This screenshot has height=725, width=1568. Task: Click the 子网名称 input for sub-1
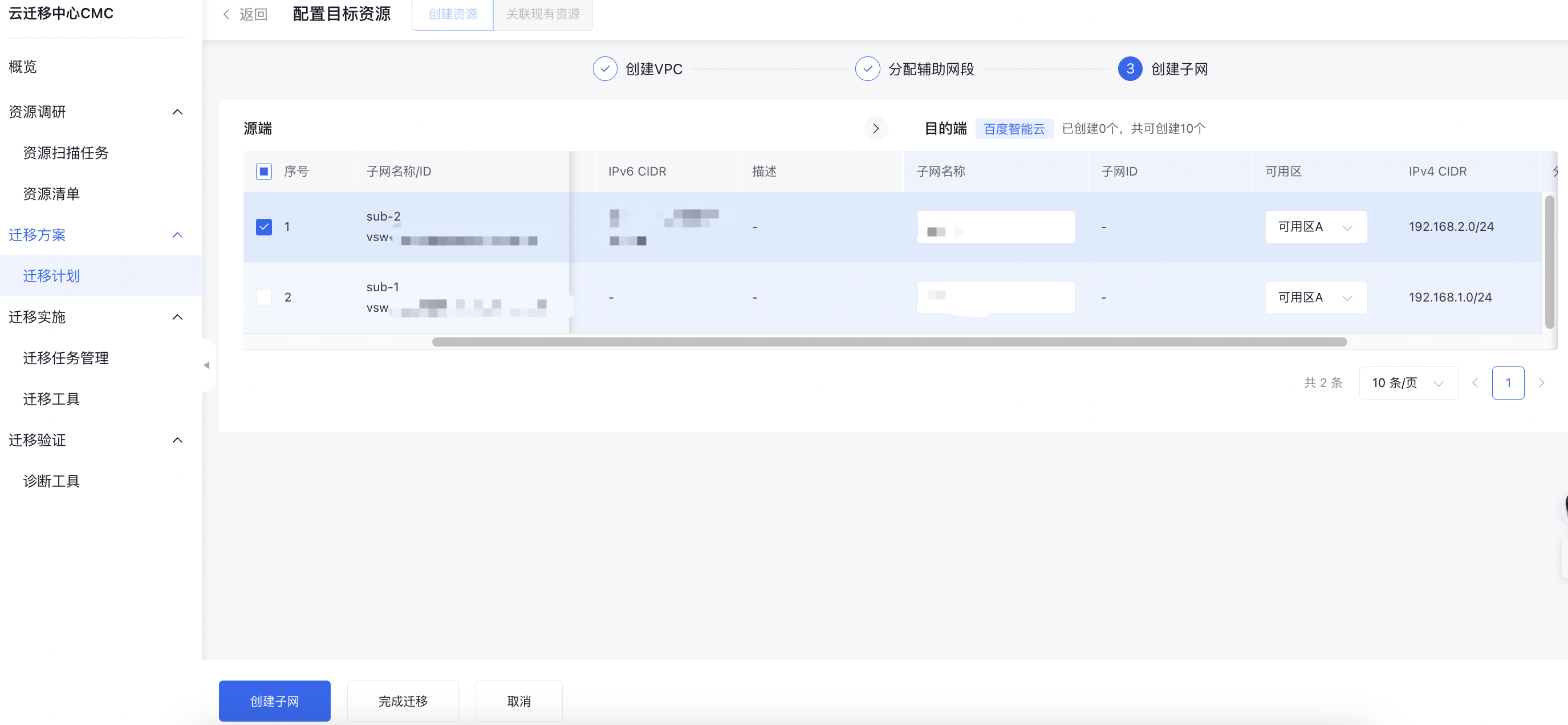(x=996, y=298)
